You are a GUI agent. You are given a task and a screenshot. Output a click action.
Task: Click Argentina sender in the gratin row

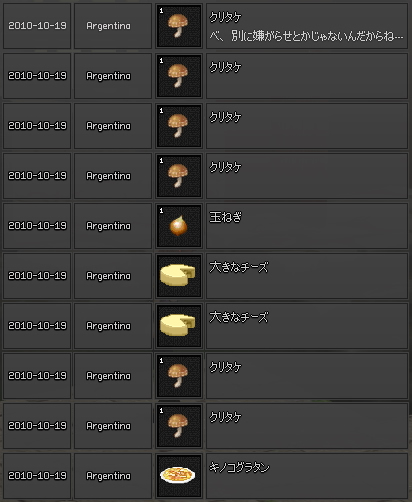108,476
